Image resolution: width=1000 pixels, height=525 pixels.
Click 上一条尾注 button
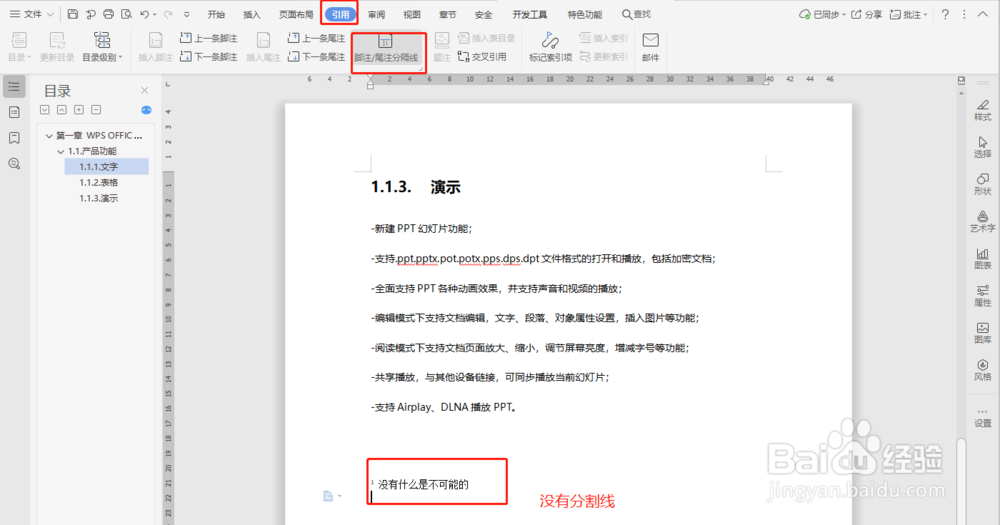click(x=316, y=38)
